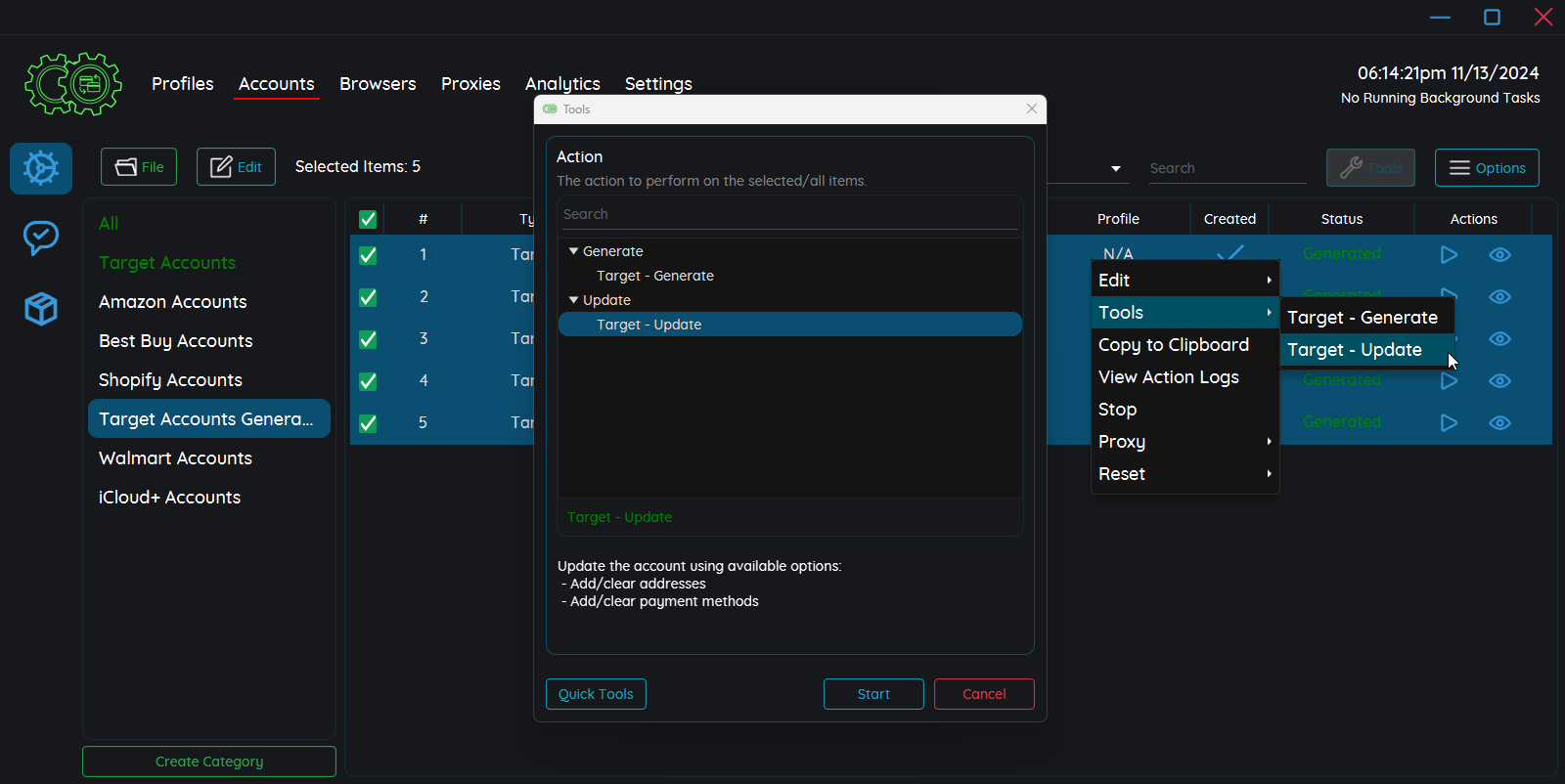Image resolution: width=1565 pixels, height=784 pixels.
Task: Open the dropdown arrow beside Search field
Action: 1115,168
